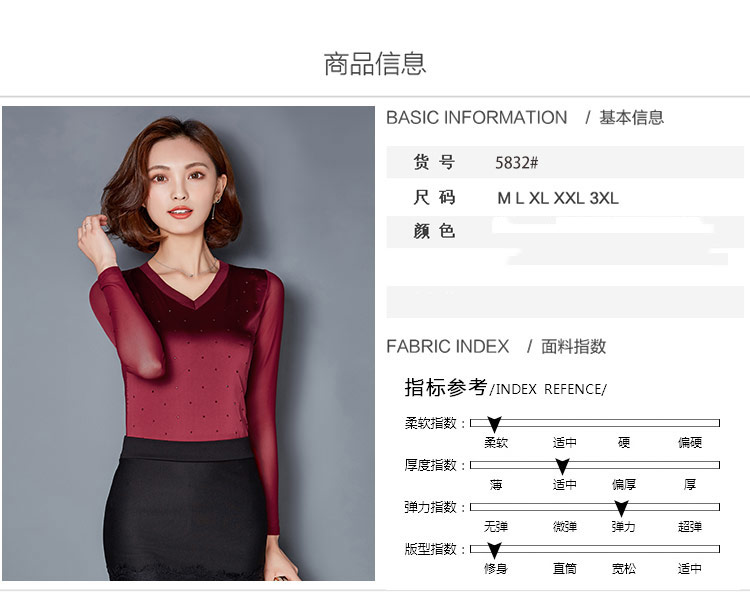This screenshot has width=750, height=602.
Task: Click the size list M L XL XXL 3XL
Action: point(558,198)
